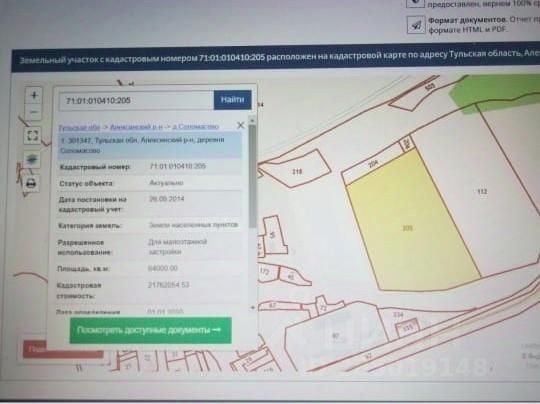Select the highlighted address row in panel
Image resolution: width=540 pixels, height=404 pixels.
(150, 145)
